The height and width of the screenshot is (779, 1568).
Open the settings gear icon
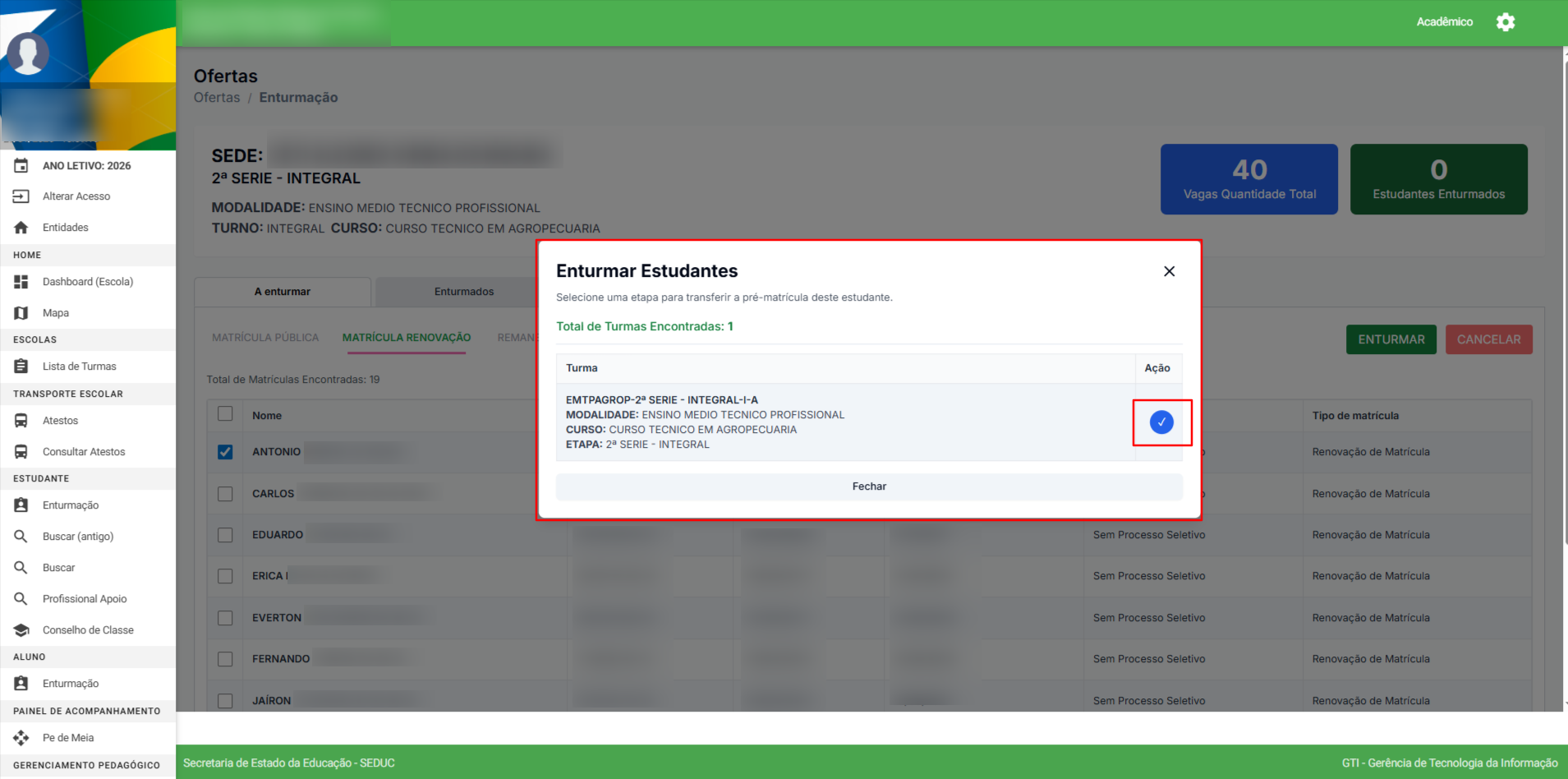(1505, 22)
